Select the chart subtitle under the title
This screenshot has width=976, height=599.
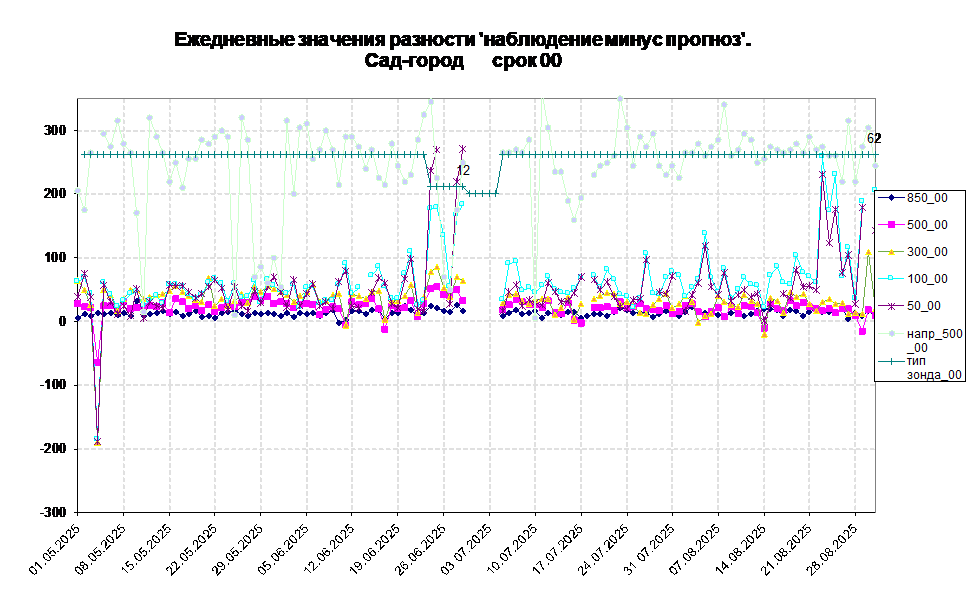click(465, 61)
